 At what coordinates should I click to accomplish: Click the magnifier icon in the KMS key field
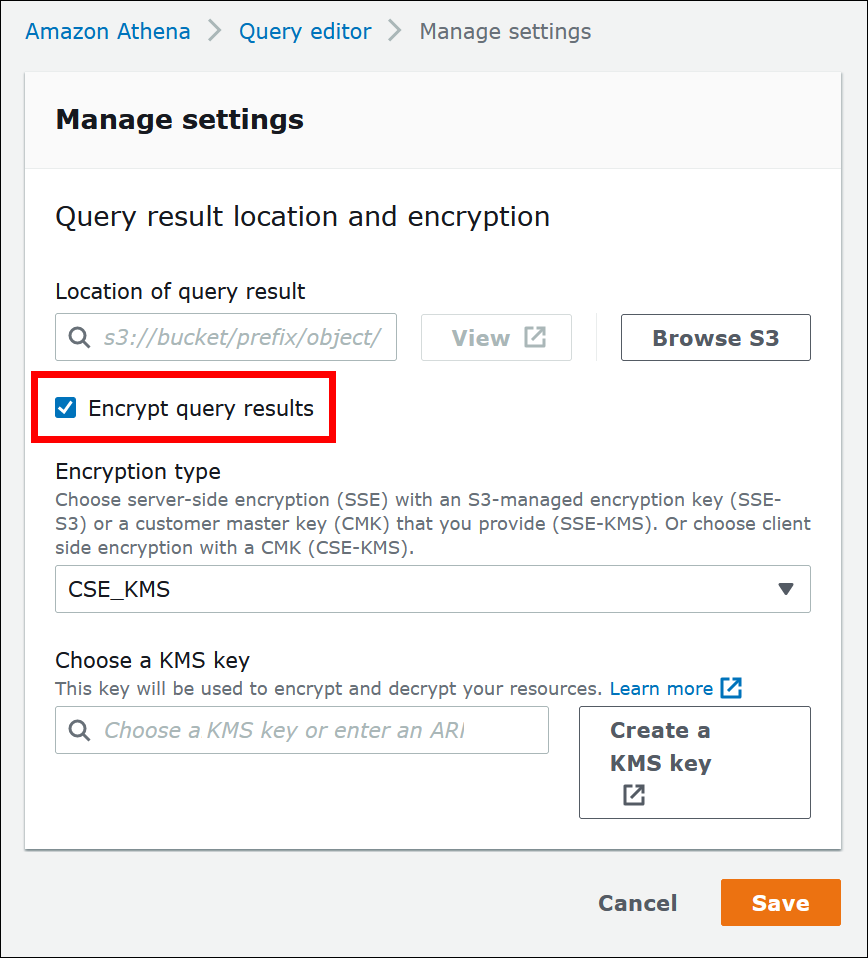pyautogui.click(x=80, y=730)
